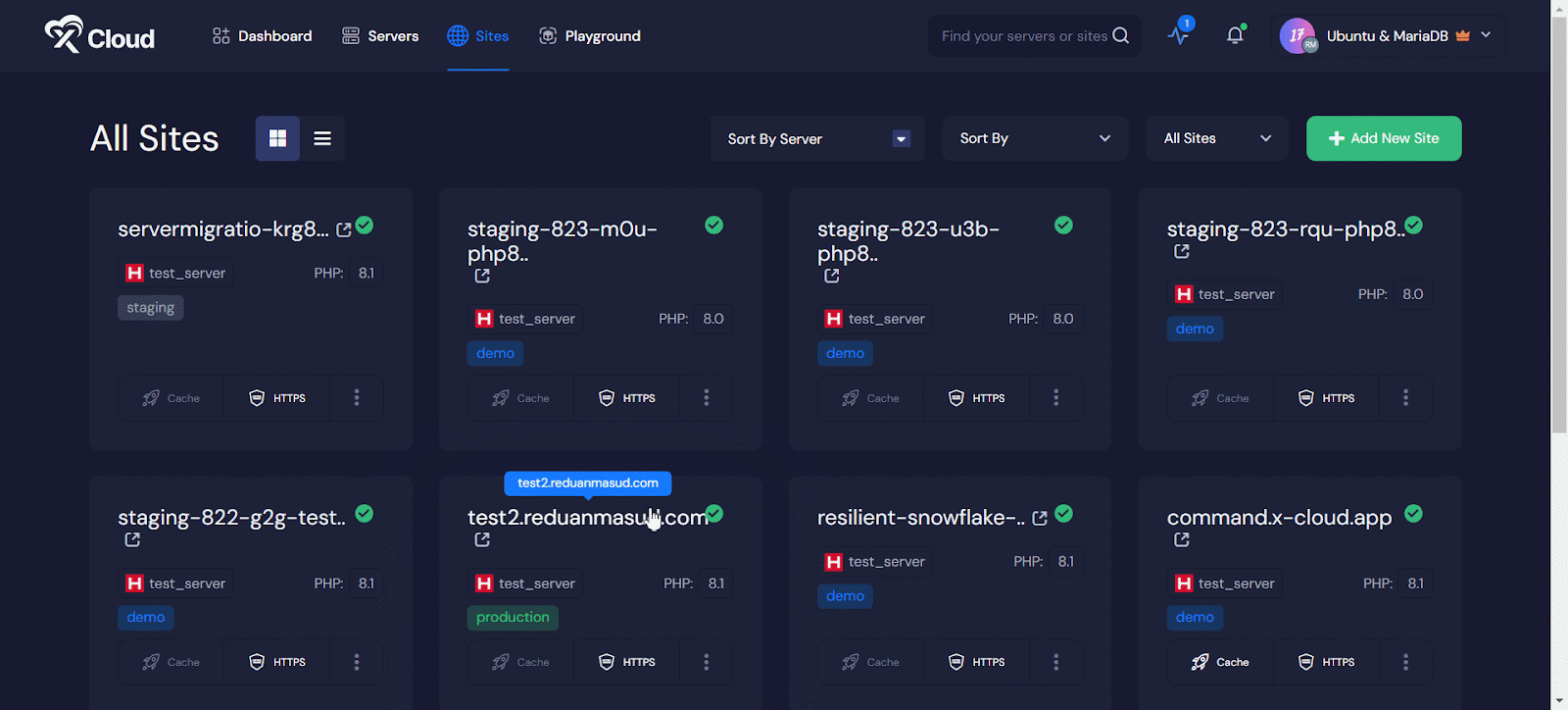Click the Find your servers or sites field

click(1023, 36)
